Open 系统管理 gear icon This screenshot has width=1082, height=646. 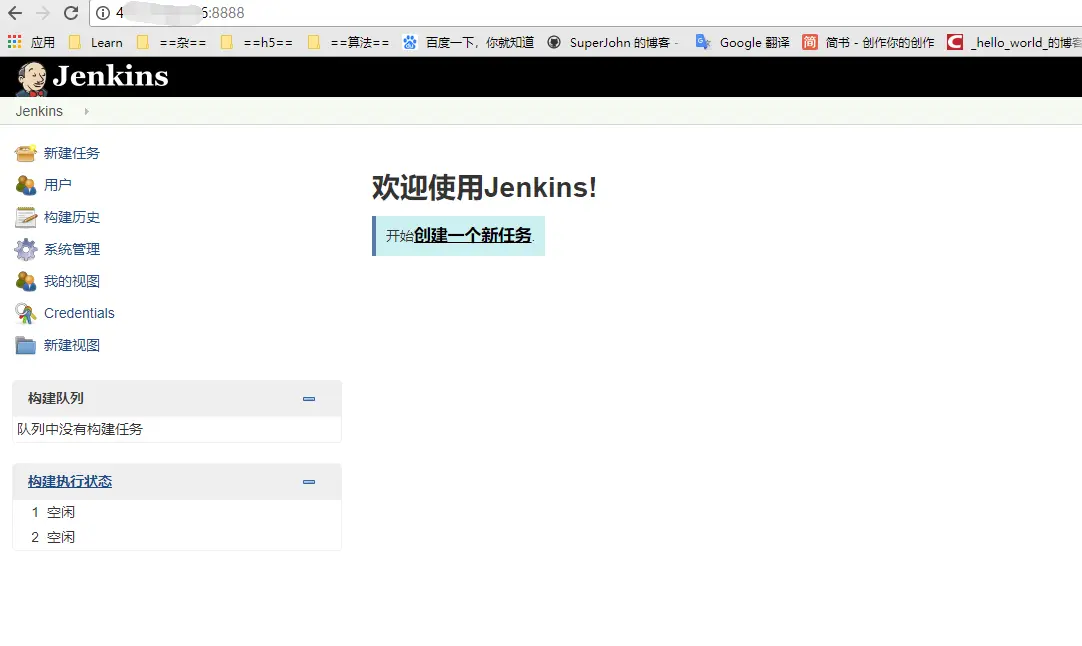click(26, 249)
